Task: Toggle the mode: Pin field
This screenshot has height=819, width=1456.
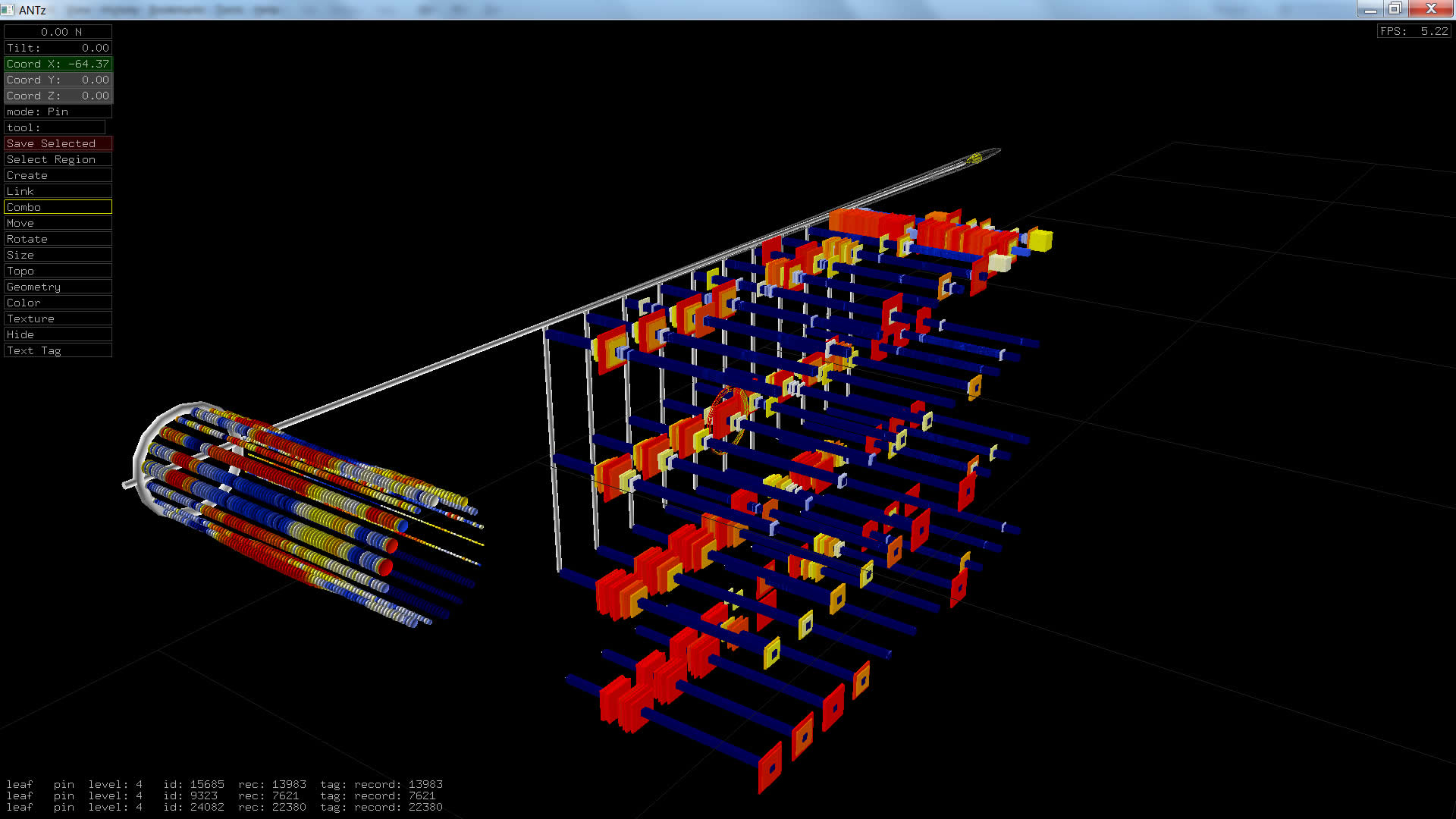Action: [58, 111]
